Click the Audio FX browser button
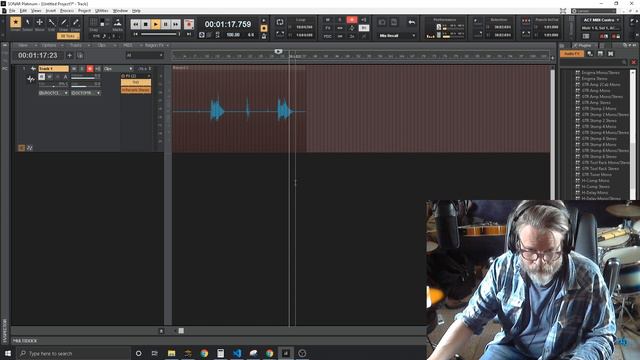Viewport: 640px width, 360px height. (572, 54)
